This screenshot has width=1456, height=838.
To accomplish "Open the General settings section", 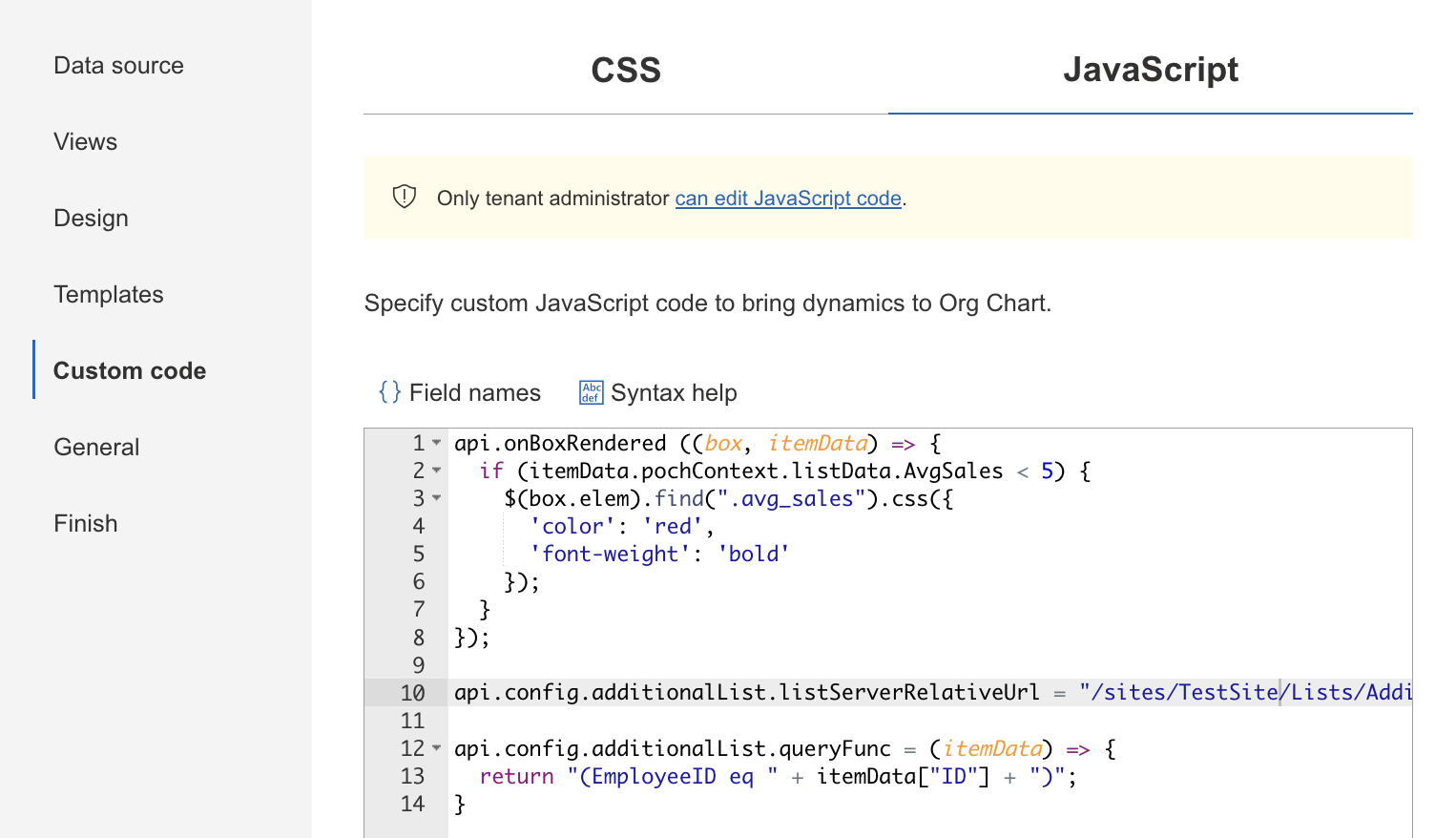I will click(x=96, y=447).
